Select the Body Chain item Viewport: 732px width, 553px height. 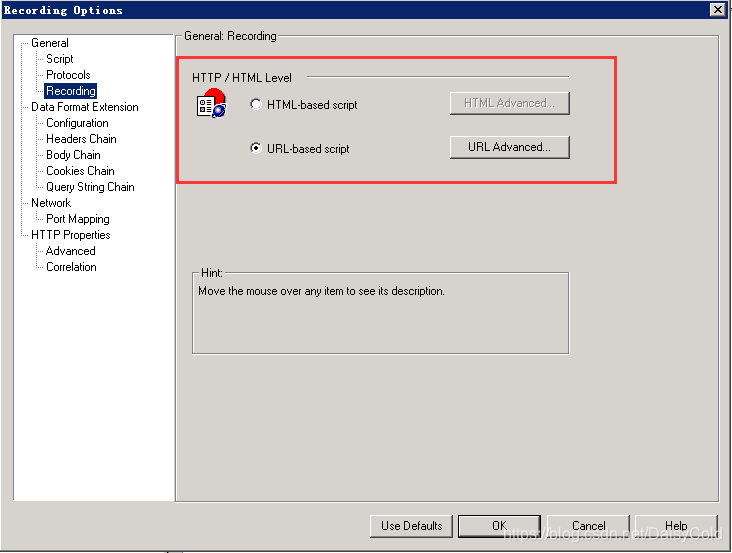(x=73, y=154)
